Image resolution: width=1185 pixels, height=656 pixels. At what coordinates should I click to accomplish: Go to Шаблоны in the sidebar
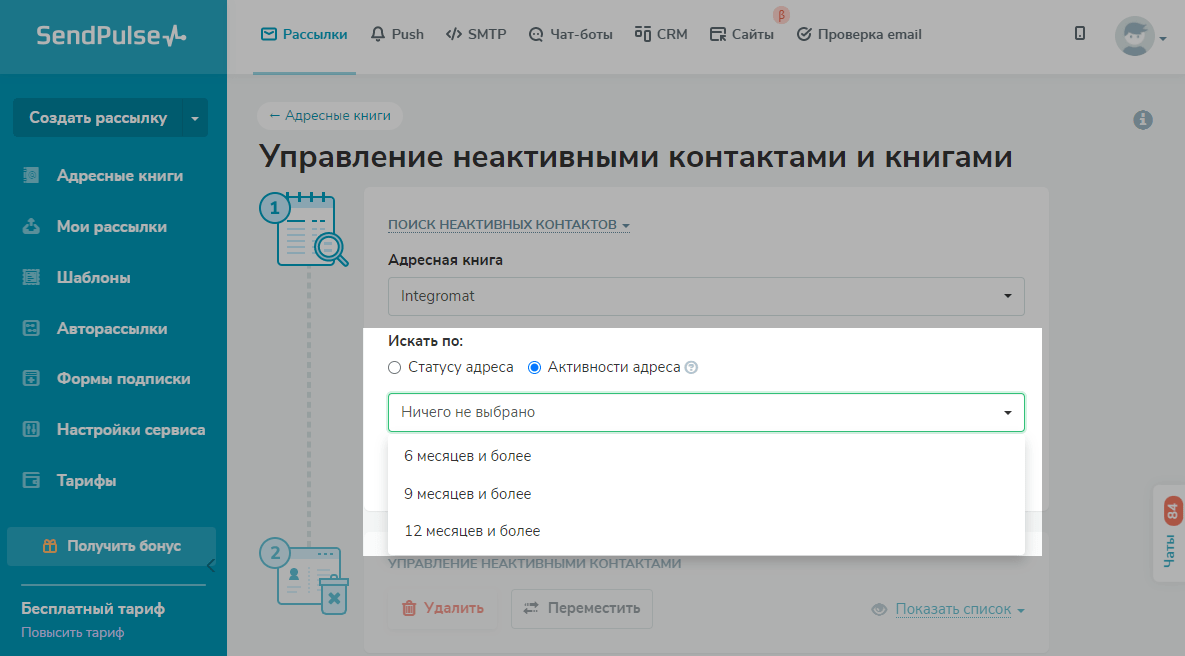coord(93,278)
